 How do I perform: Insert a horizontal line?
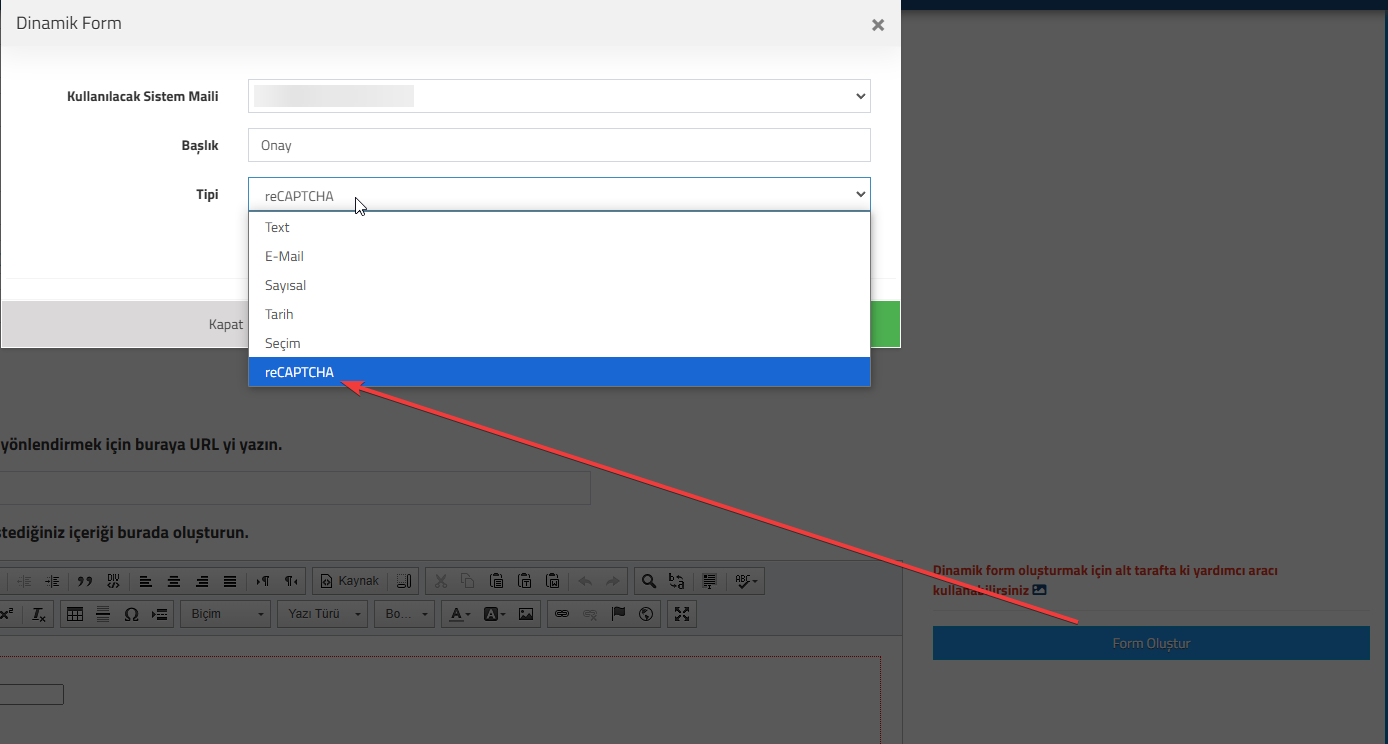pyautogui.click(x=102, y=614)
